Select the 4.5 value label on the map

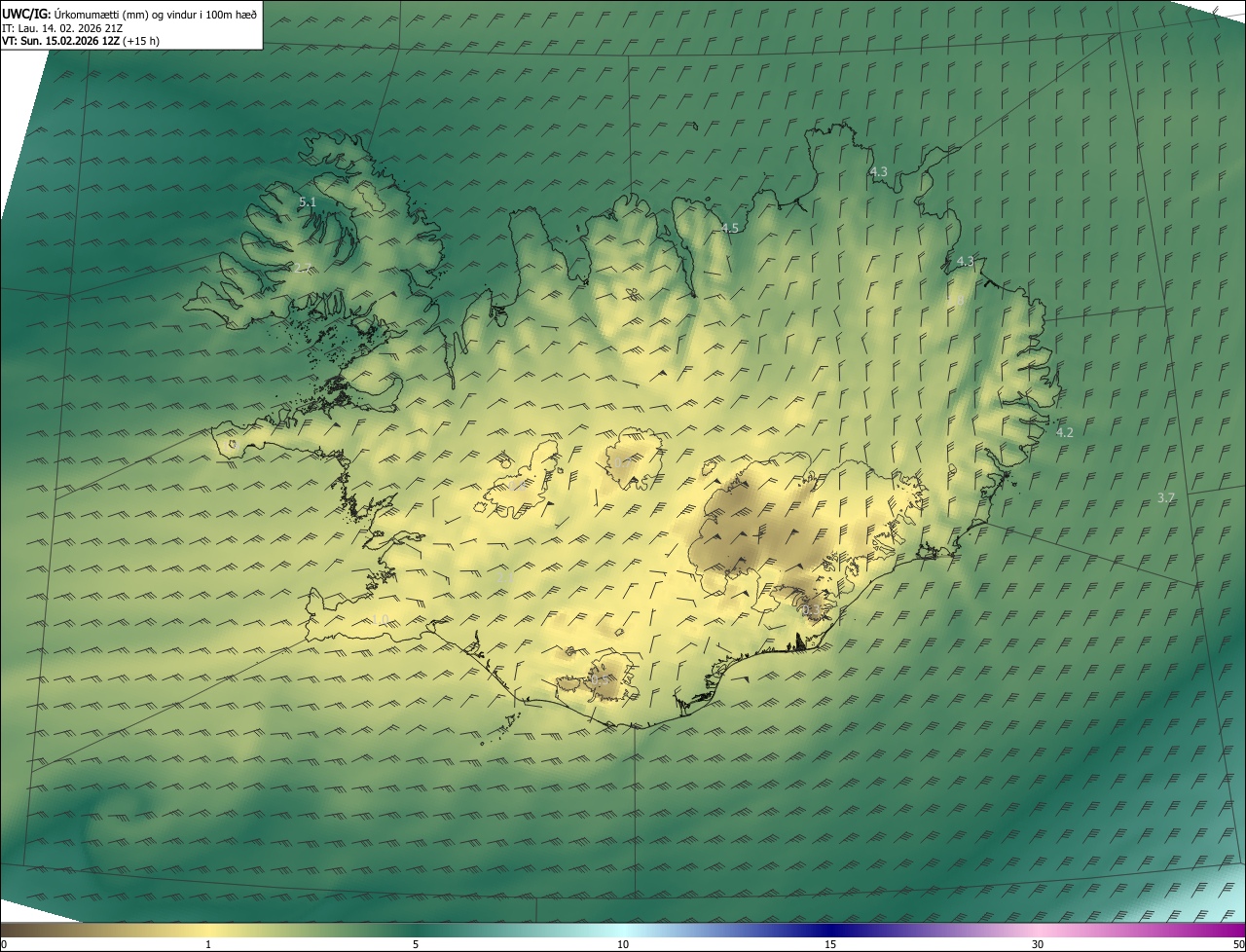pos(730,228)
